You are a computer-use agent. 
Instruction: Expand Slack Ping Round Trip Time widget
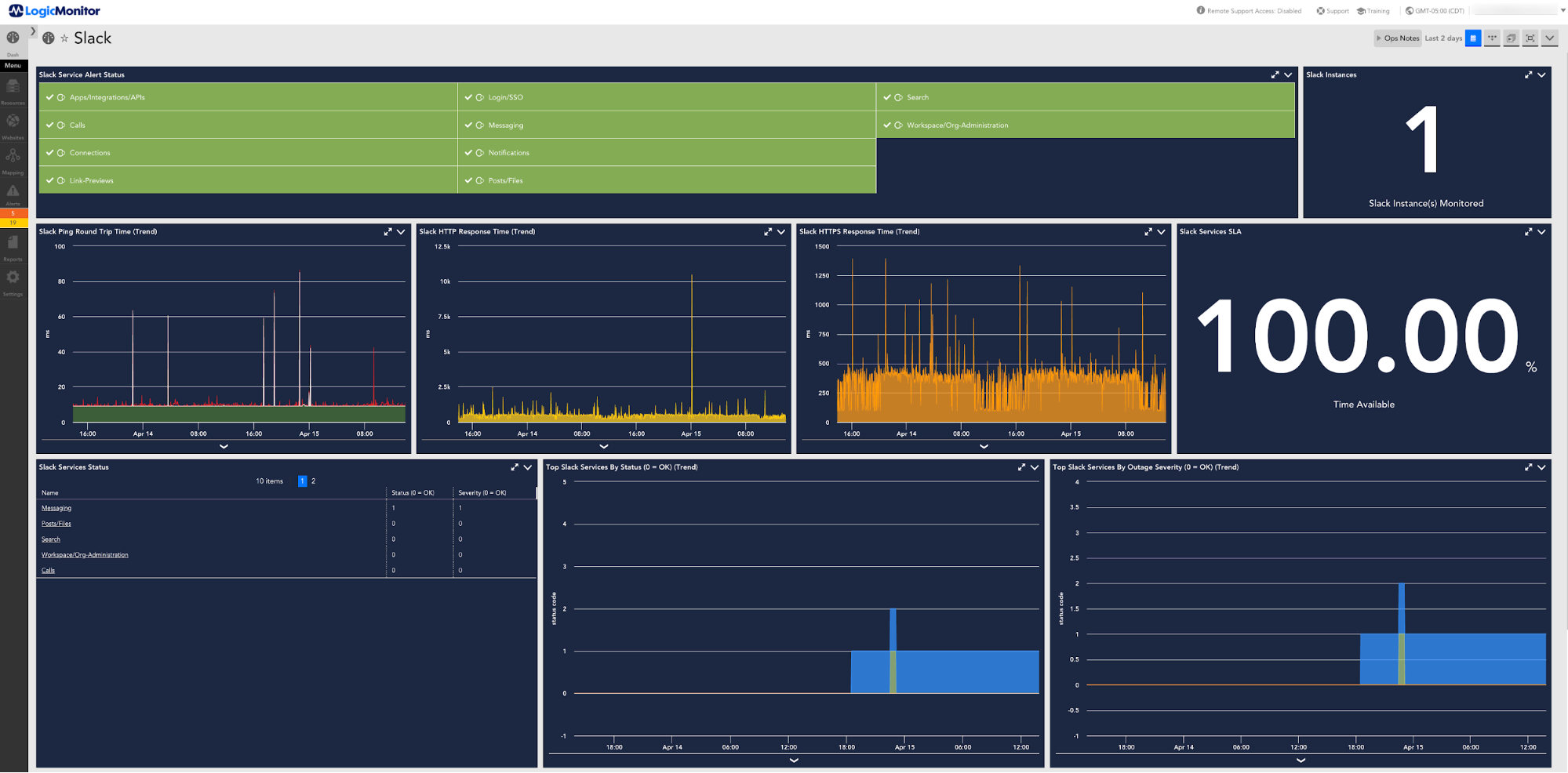(x=387, y=232)
